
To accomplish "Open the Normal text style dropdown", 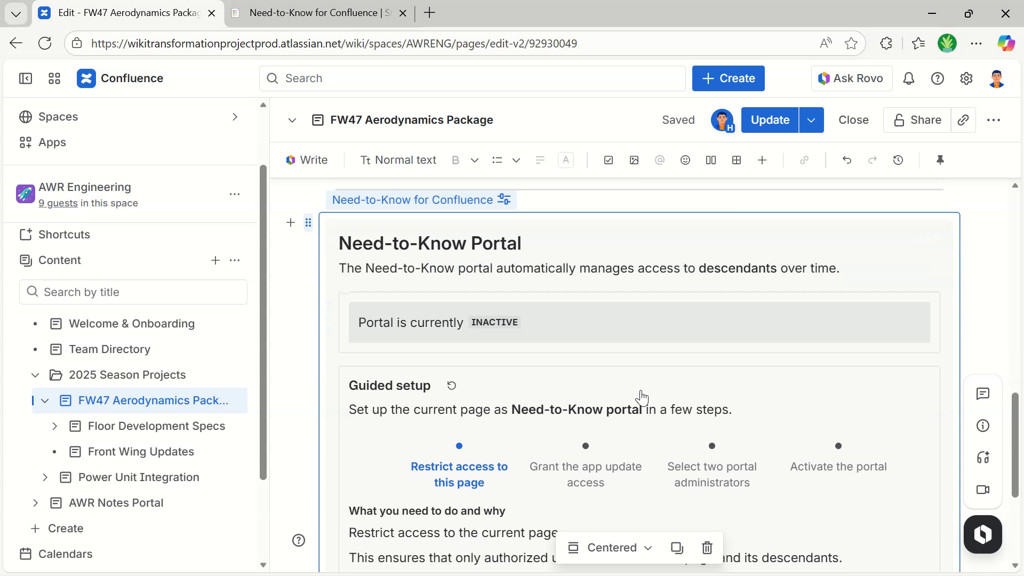I will 399,160.
